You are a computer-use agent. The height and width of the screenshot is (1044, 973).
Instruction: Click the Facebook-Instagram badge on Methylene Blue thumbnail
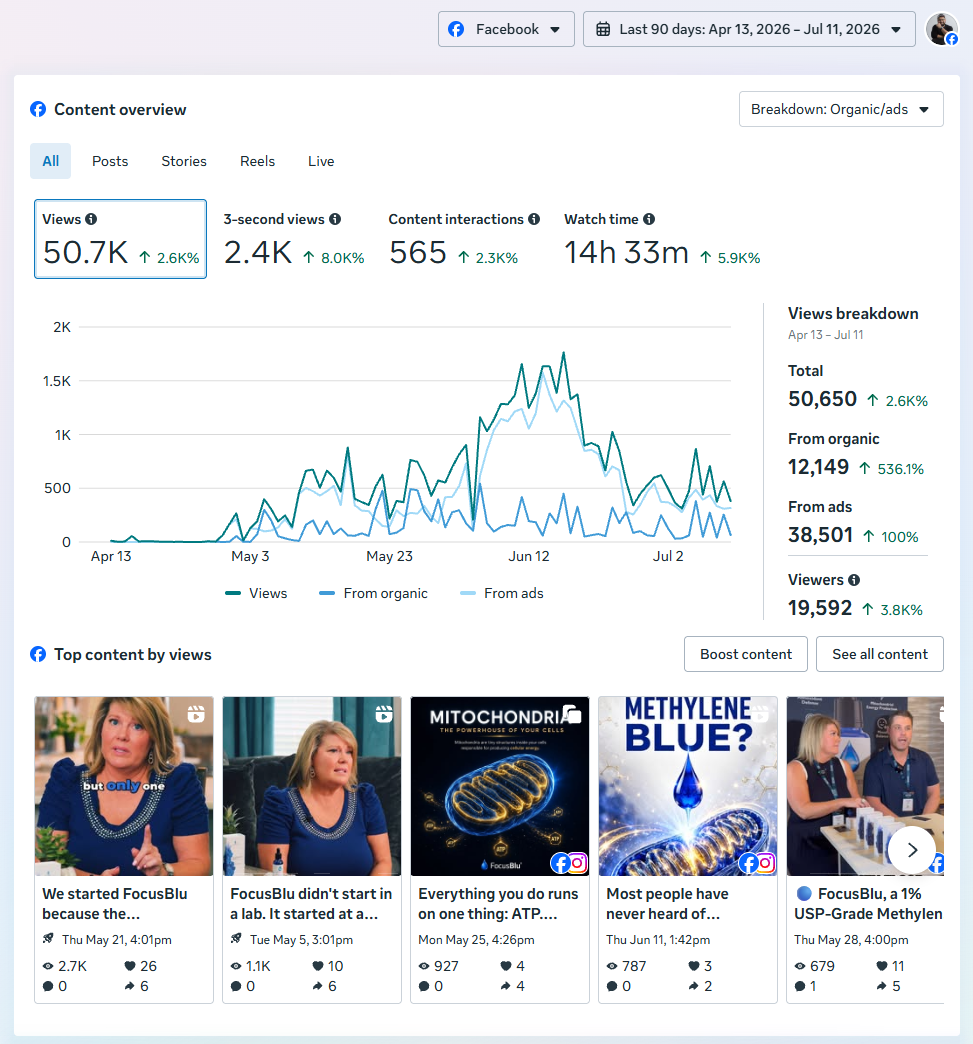coord(757,863)
